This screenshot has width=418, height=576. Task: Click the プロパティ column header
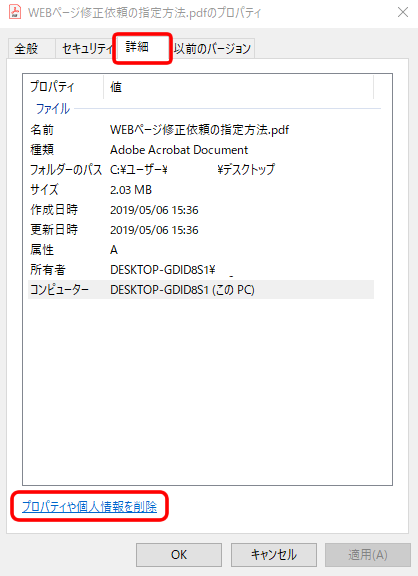tap(65, 87)
